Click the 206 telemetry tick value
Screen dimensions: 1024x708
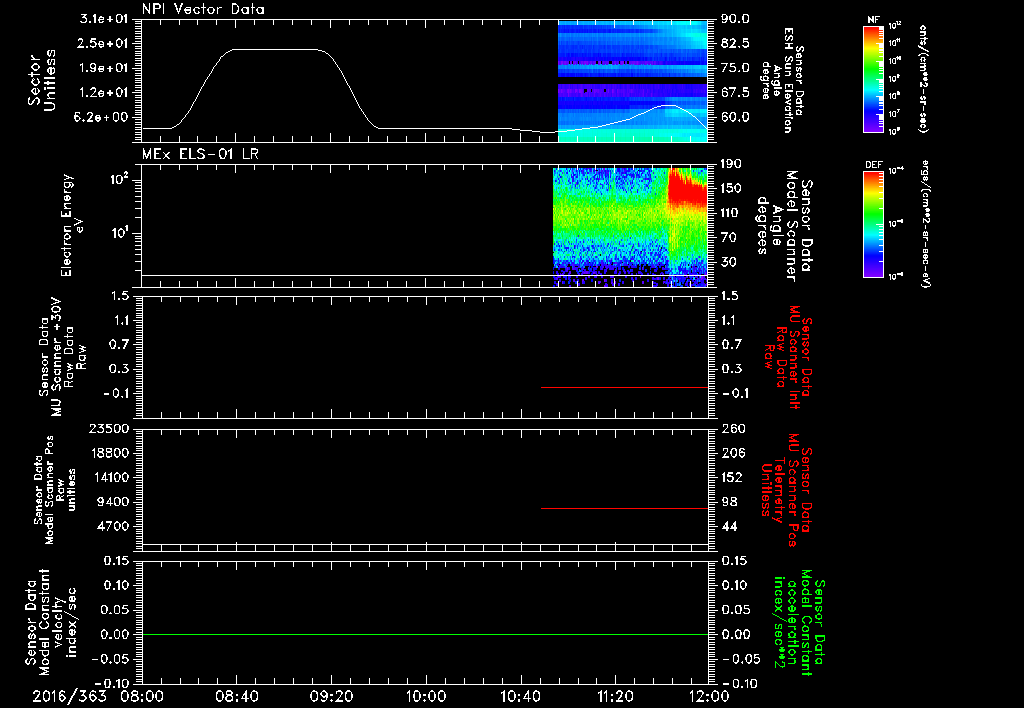[x=732, y=453]
